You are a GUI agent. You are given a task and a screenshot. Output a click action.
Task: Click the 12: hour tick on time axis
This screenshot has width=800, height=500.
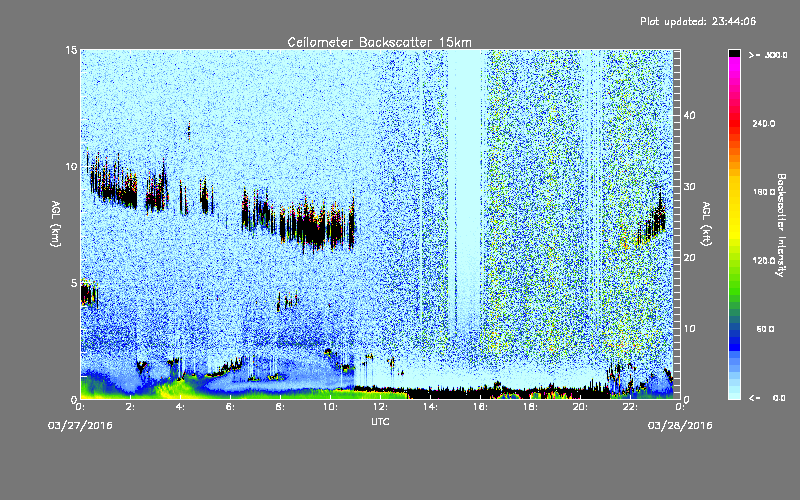[381, 407]
